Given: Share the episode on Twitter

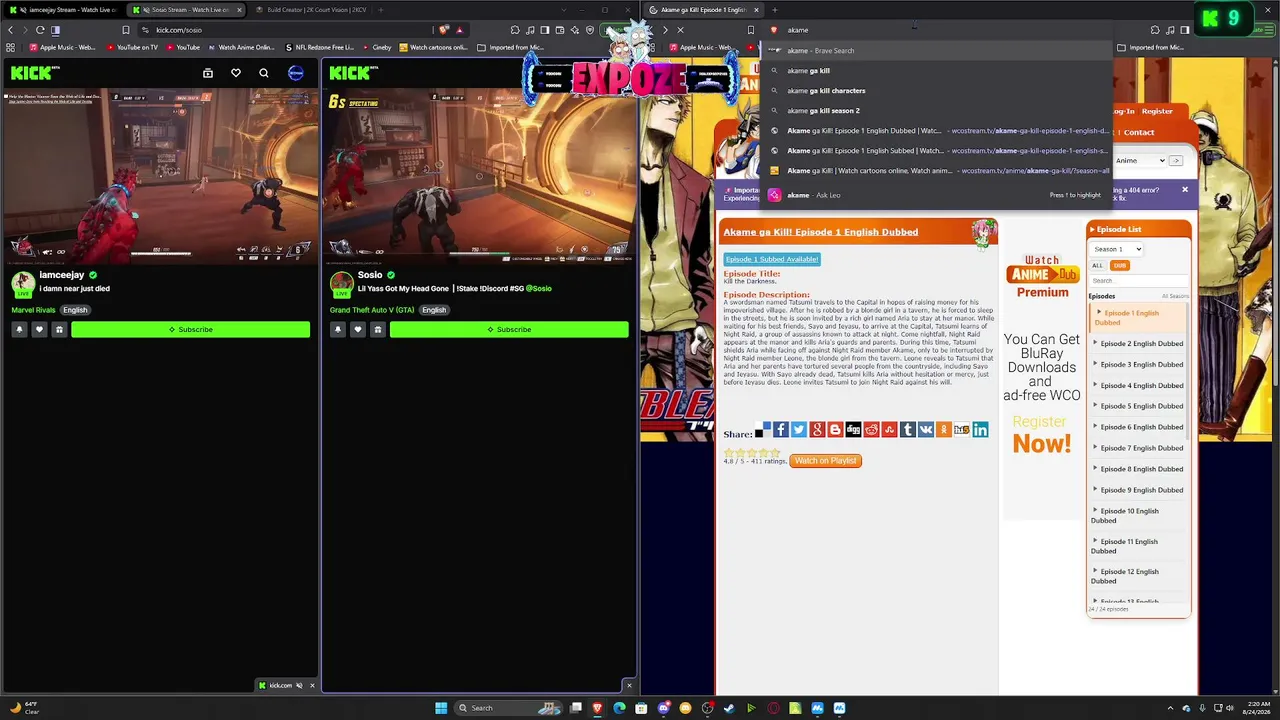Looking at the screenshot, I should coord(799,430).
